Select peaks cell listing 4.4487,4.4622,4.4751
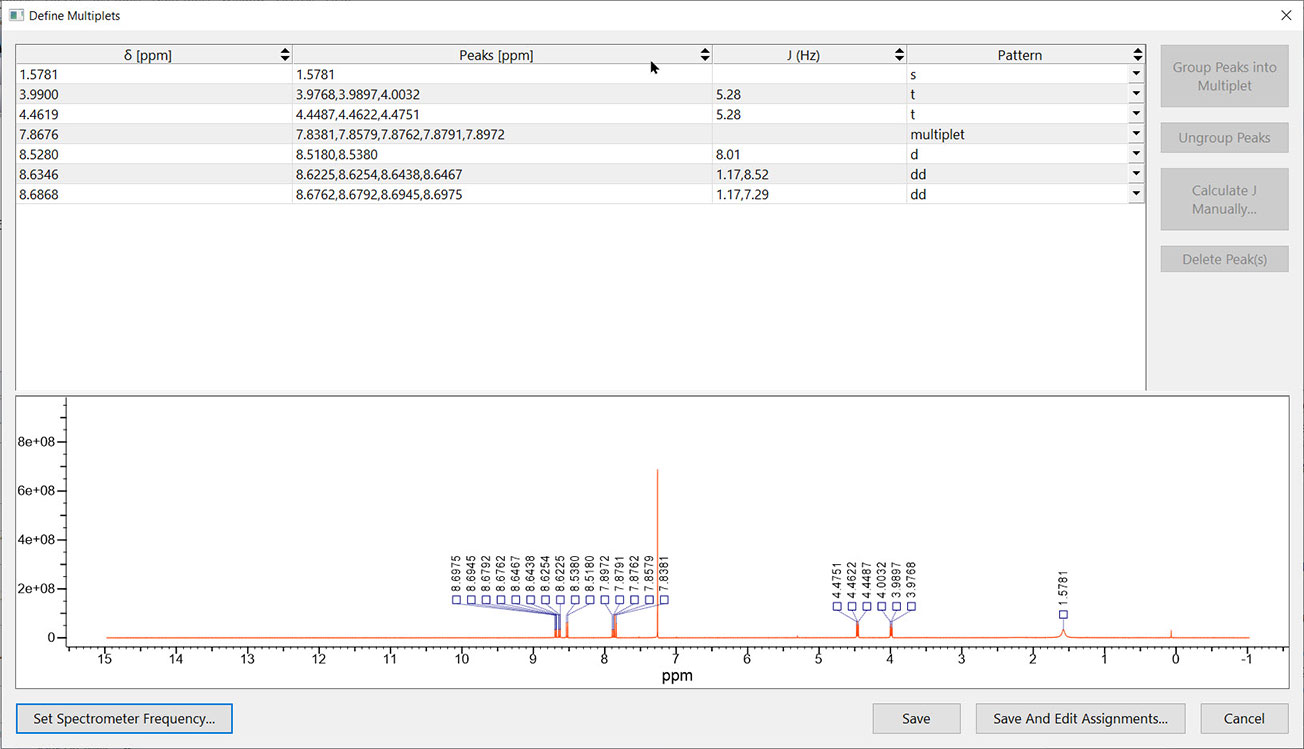The height and width of the screenshot is (749, 1304). (500, 115)
